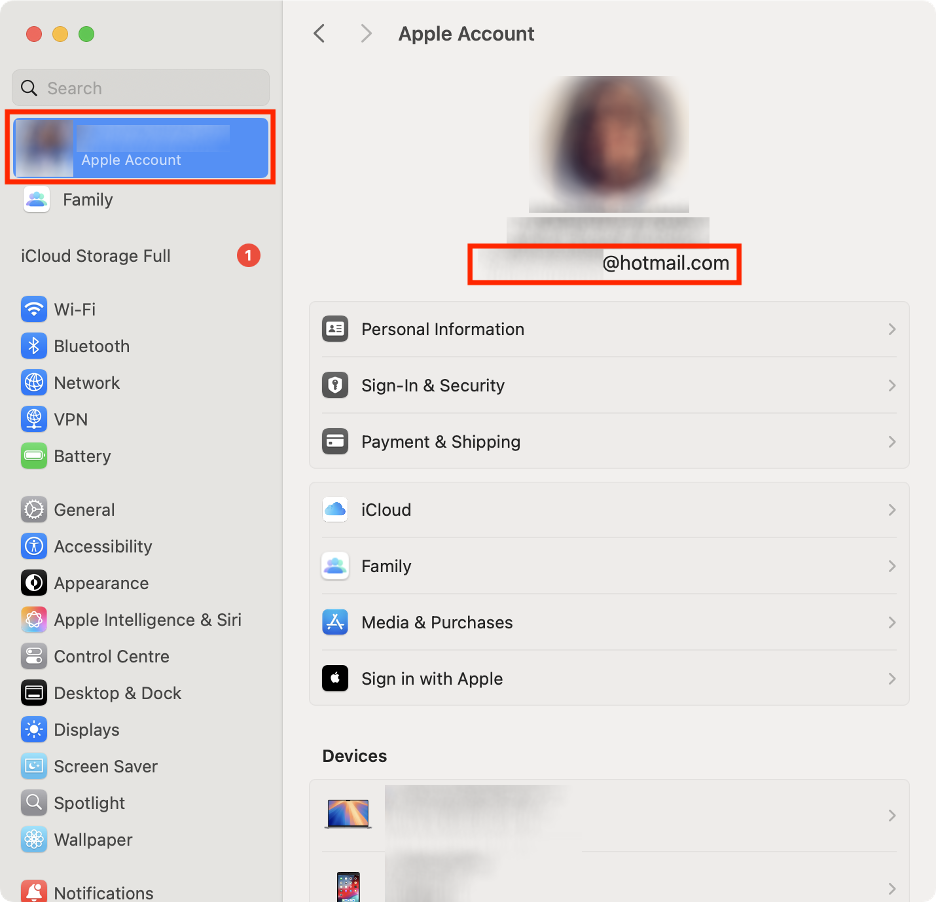Click the Accessibility icon
The width and height of the screenshot is (936, 902).
click(x=34, y=546)
